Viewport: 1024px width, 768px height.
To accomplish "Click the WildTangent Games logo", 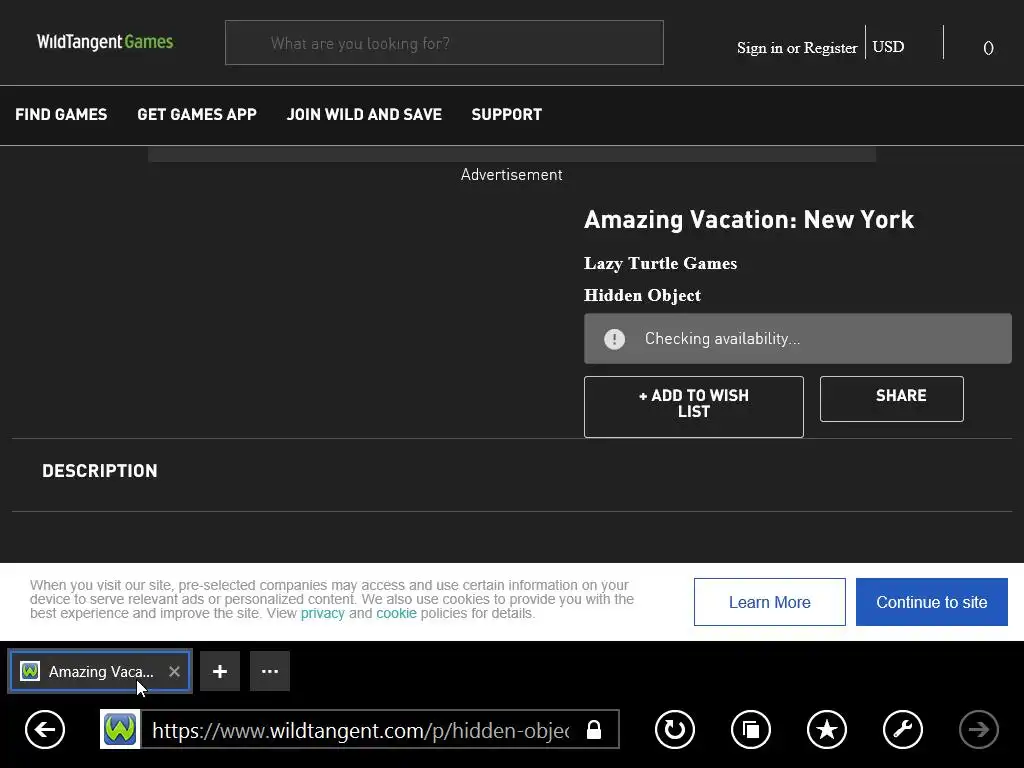I will [x=104, y=42].
